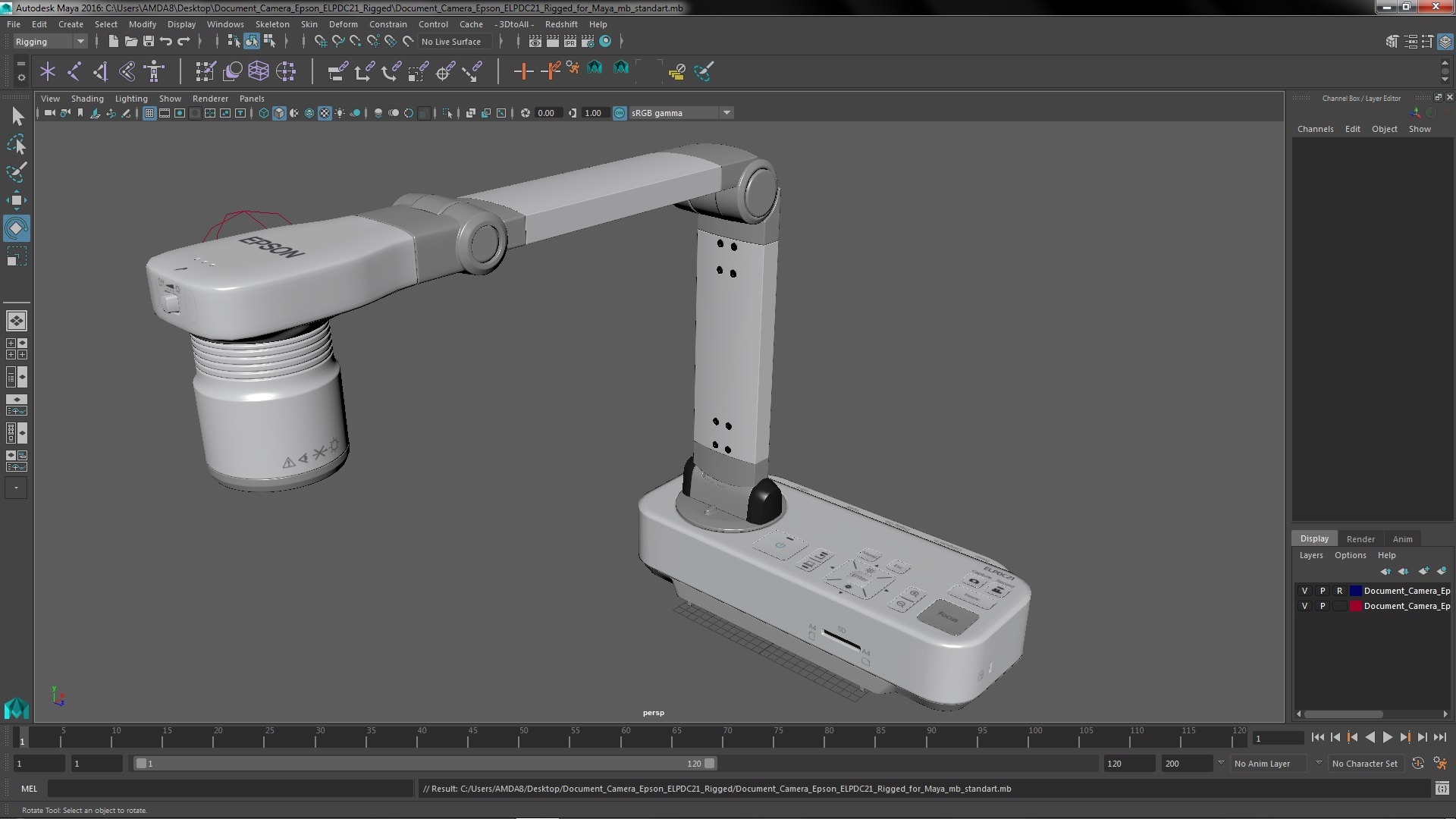Click the Save Scene icon

coord(149,42)
